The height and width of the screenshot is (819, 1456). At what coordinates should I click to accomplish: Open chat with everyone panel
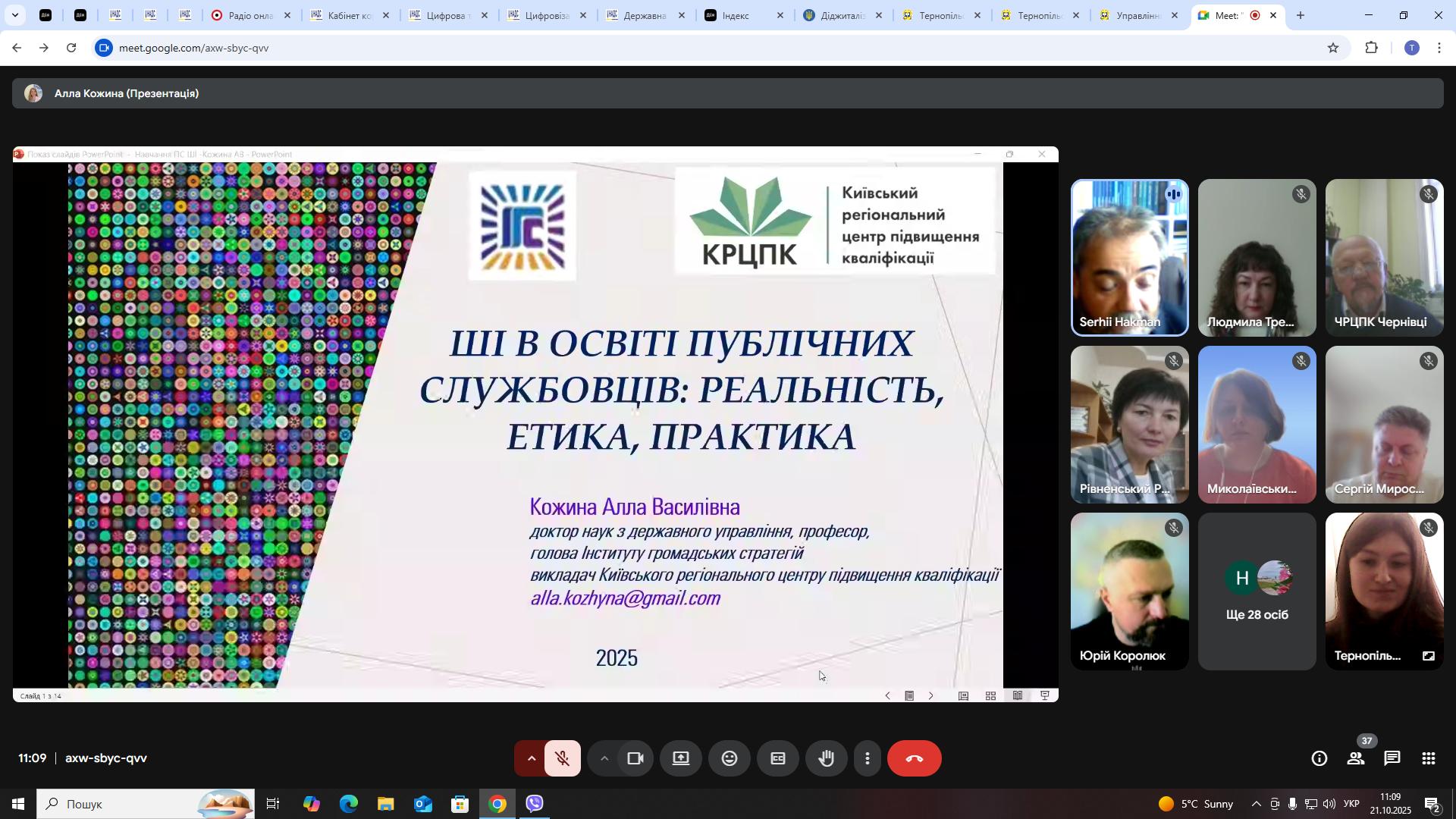[x=1392, y=759]
